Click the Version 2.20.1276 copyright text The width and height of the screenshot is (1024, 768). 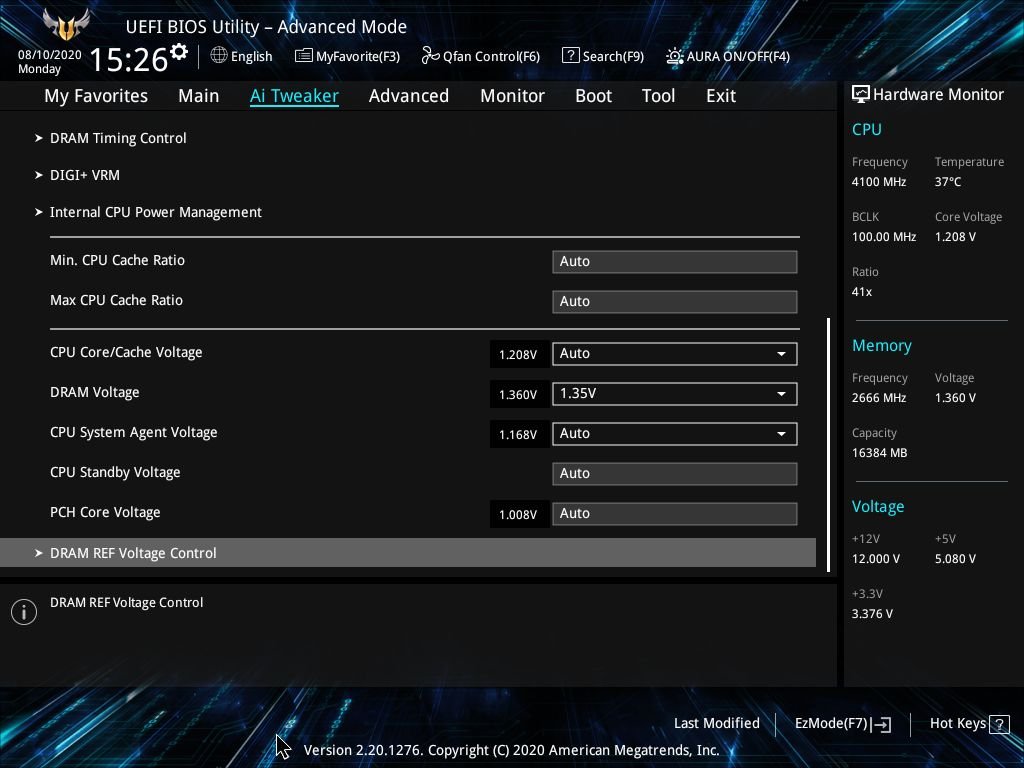511,750
